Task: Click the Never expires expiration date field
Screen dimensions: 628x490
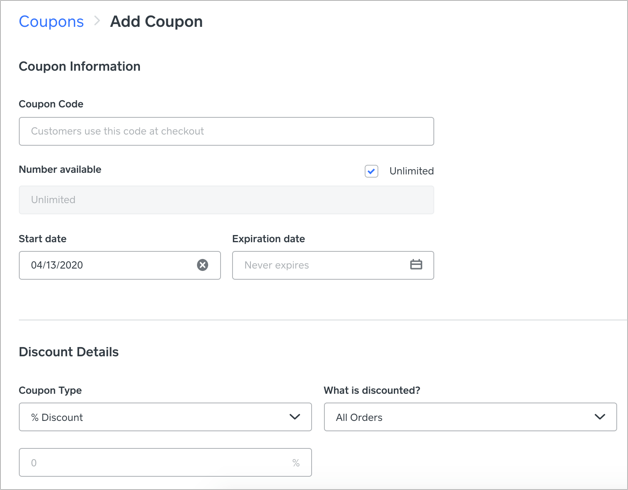Action: coord(320,265)
